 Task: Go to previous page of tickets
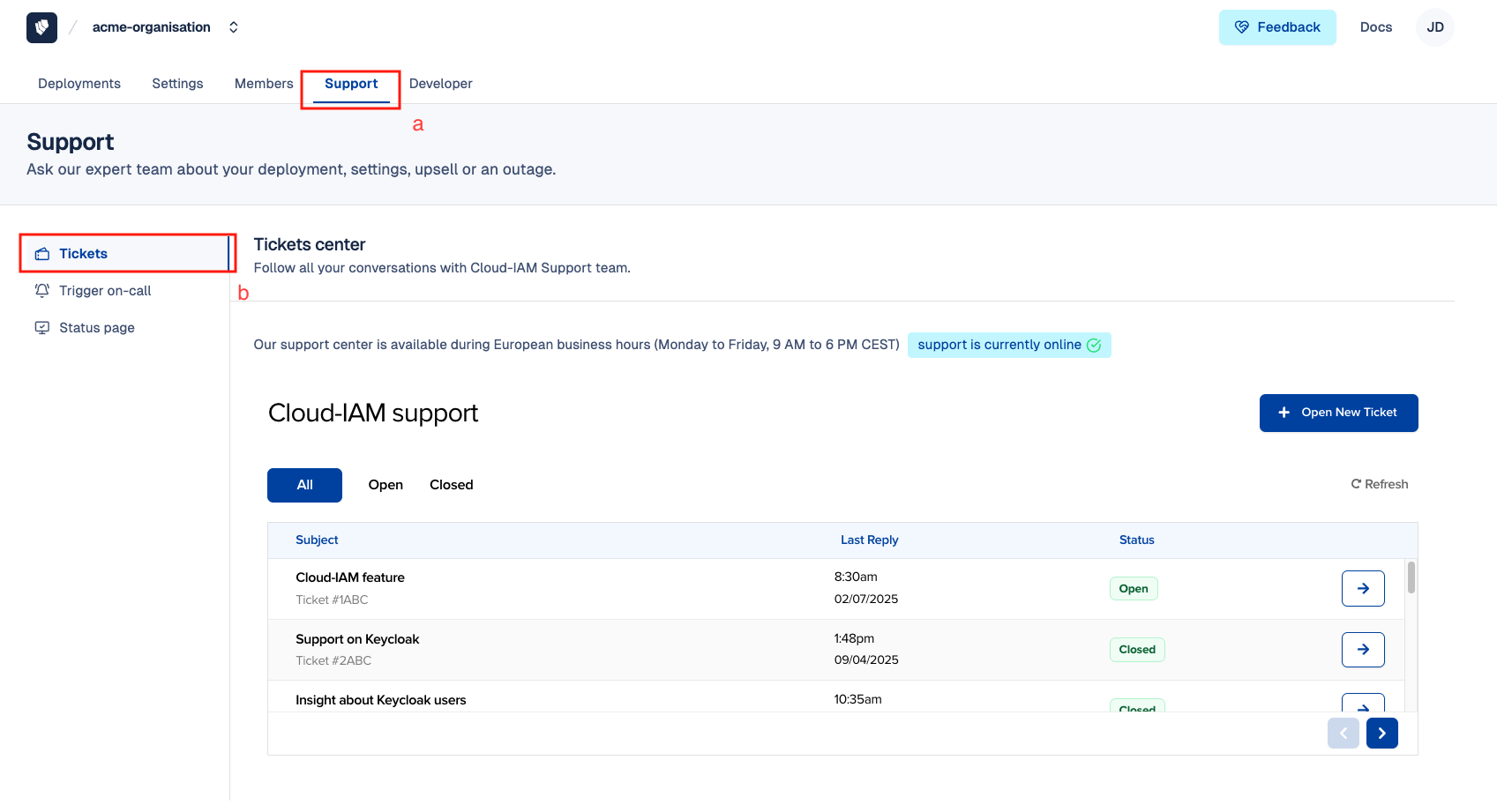point(1344,733)
